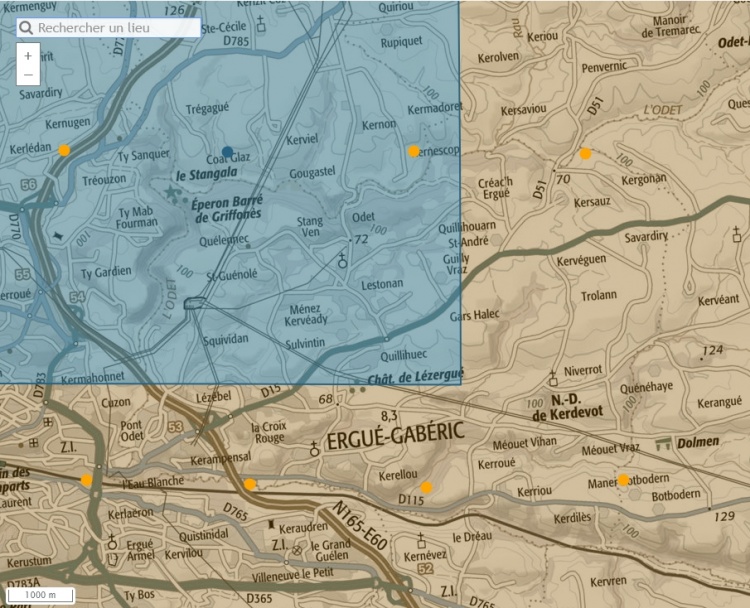Screen dimensions: 750x608
Task: Click the ERGUÉ-GABÉRIC town label
Action: pyautogui.click(x=390, y=441)
